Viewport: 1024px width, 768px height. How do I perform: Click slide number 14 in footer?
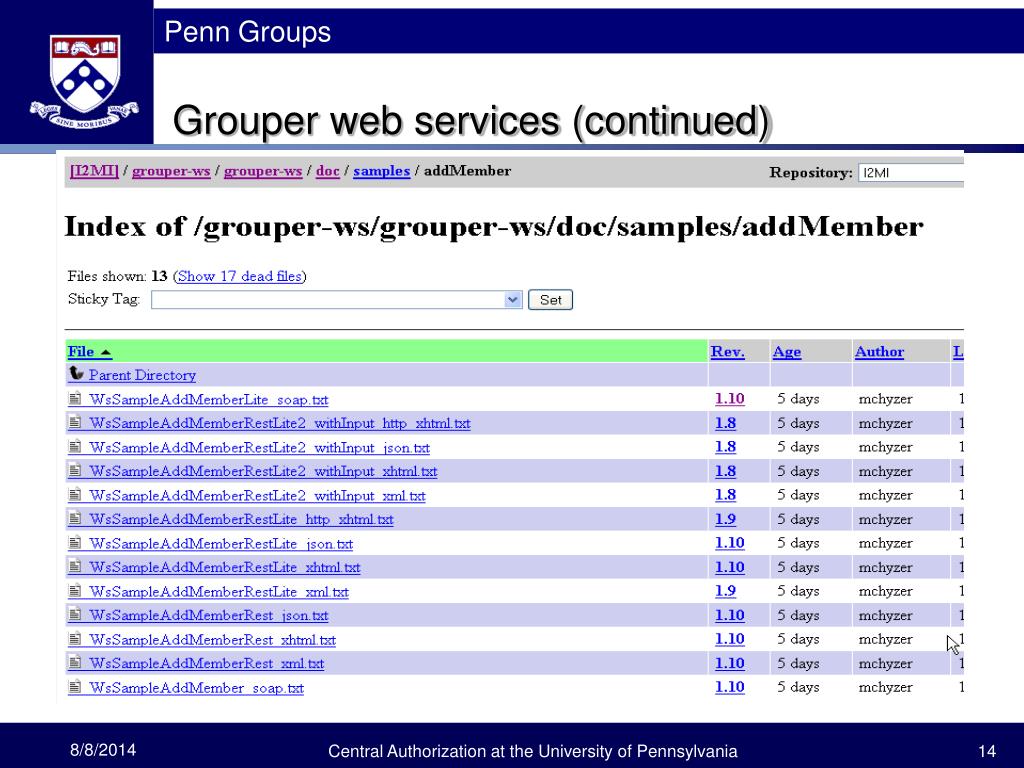click(987, 751)
